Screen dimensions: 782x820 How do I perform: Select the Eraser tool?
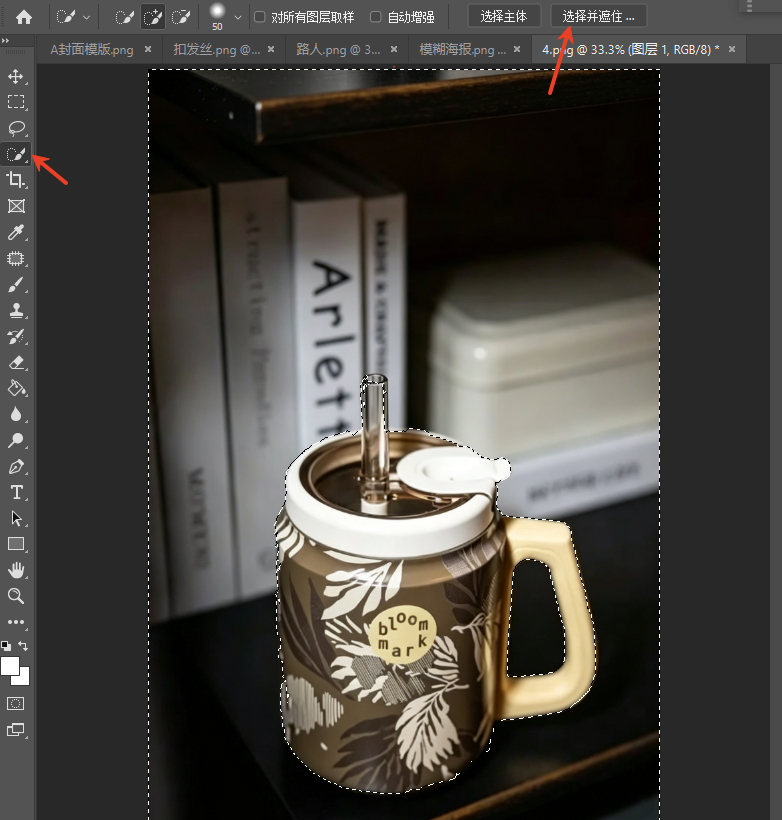point(16,362)
